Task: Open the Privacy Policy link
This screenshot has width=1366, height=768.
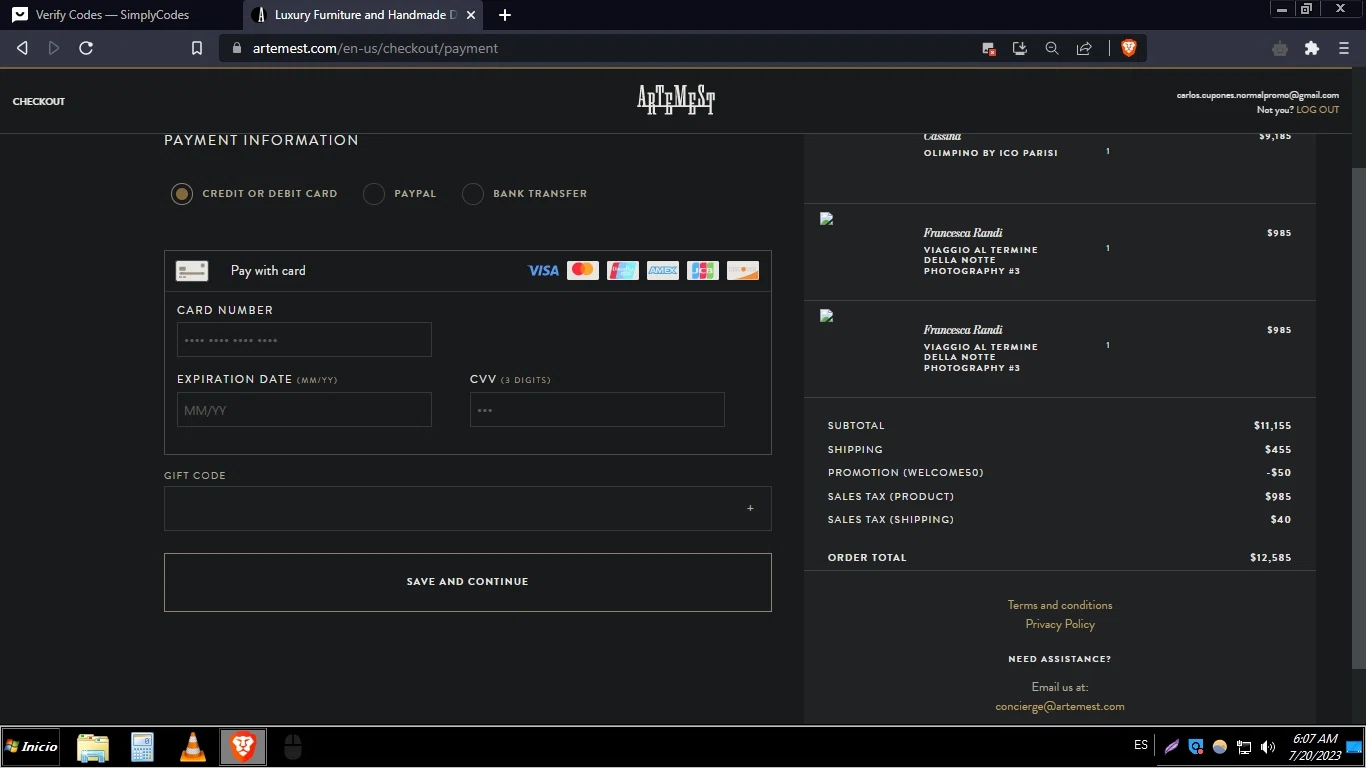Action: pos(1060,624)
